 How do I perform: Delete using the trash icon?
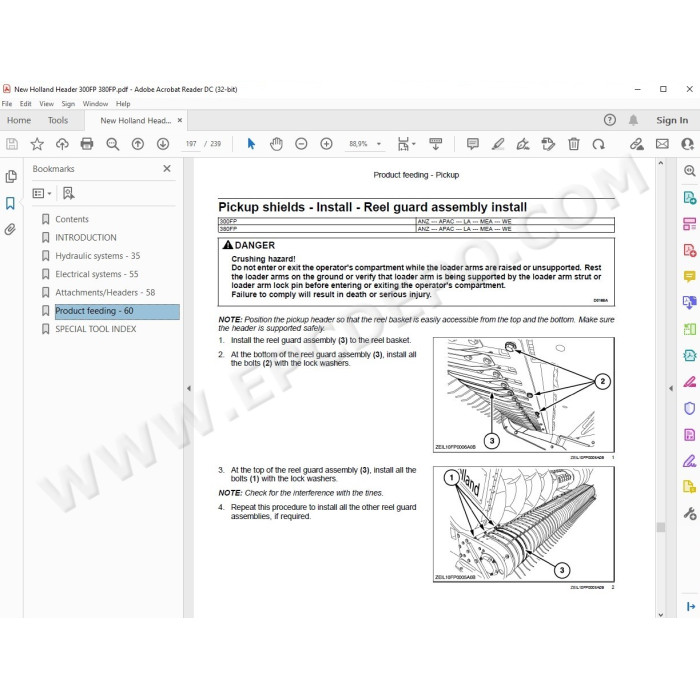[x=574, y=144]
